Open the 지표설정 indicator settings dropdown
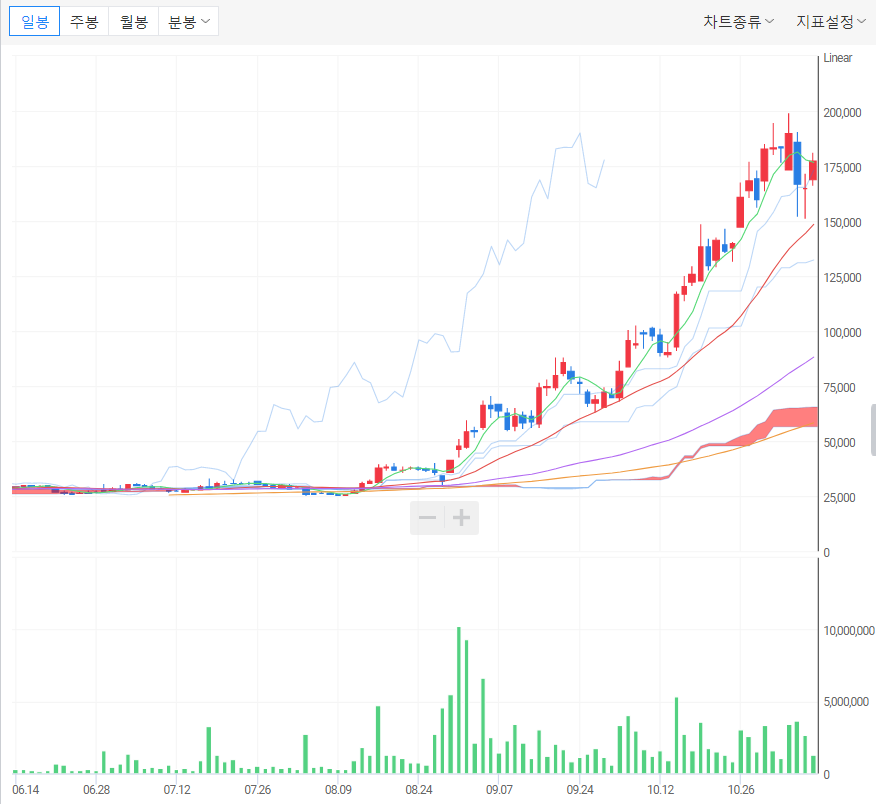This screenshot has width=876, height=804. [x=831, y=22]
